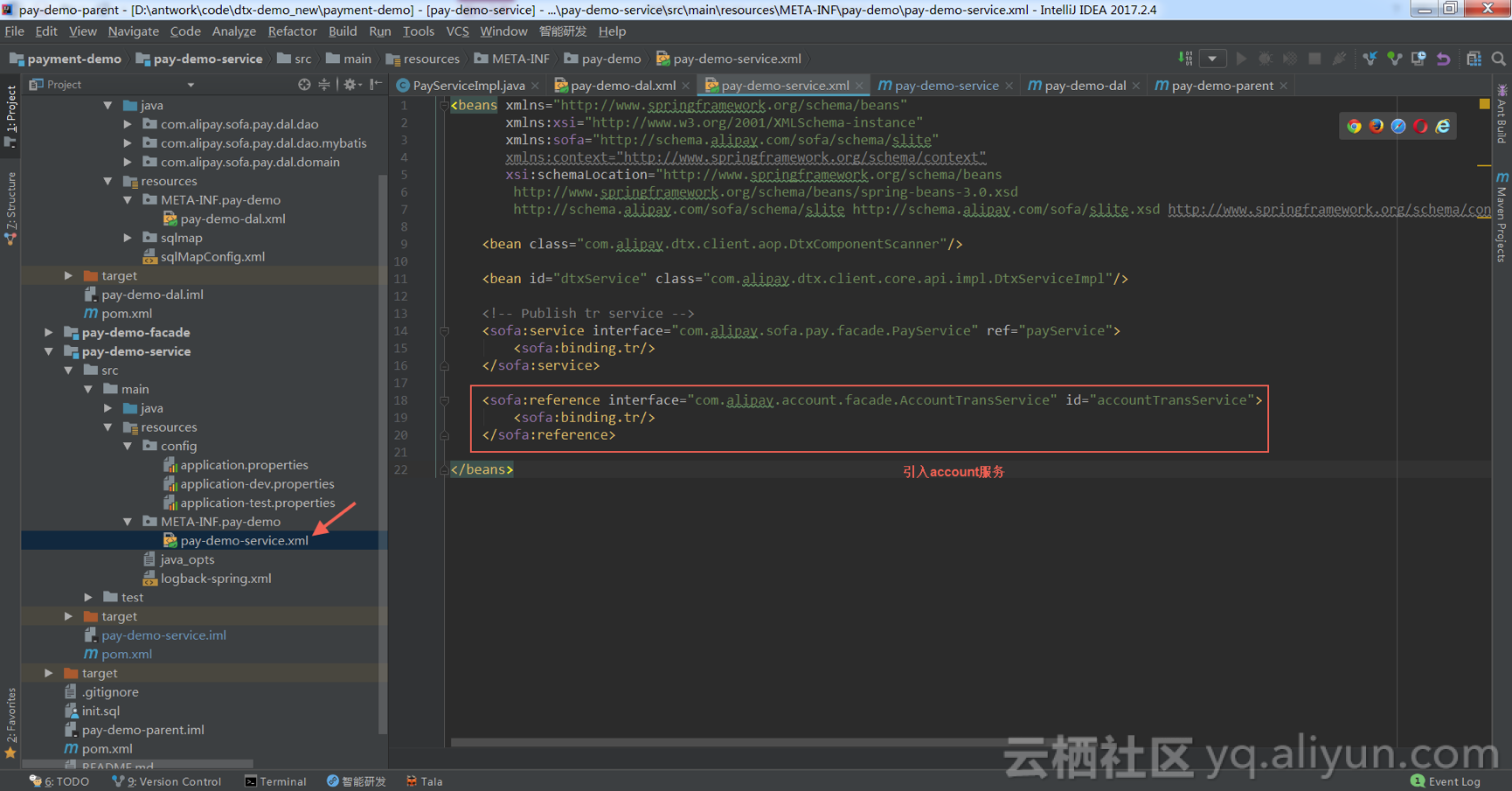1512x791 pixels.
Task: Switch to the pay-demo-dal.xml tab
Action: pyautogui.click(x=622, y=86)
